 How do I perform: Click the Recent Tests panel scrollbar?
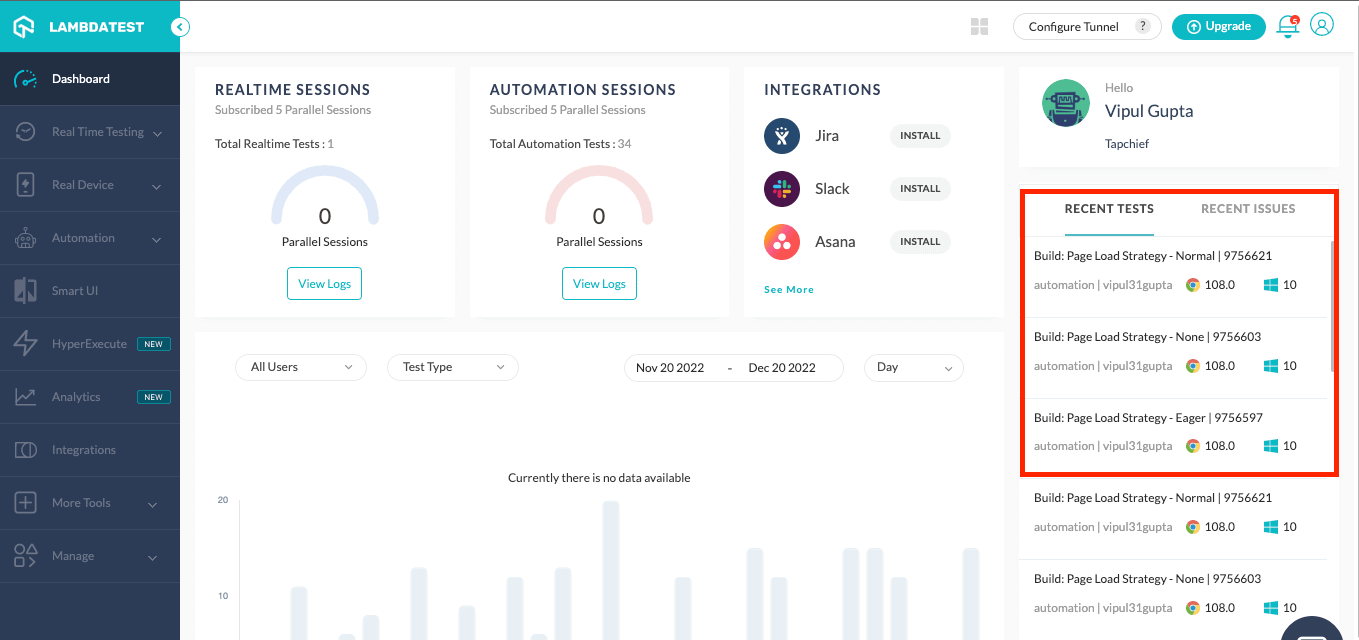coord(1332,306)
